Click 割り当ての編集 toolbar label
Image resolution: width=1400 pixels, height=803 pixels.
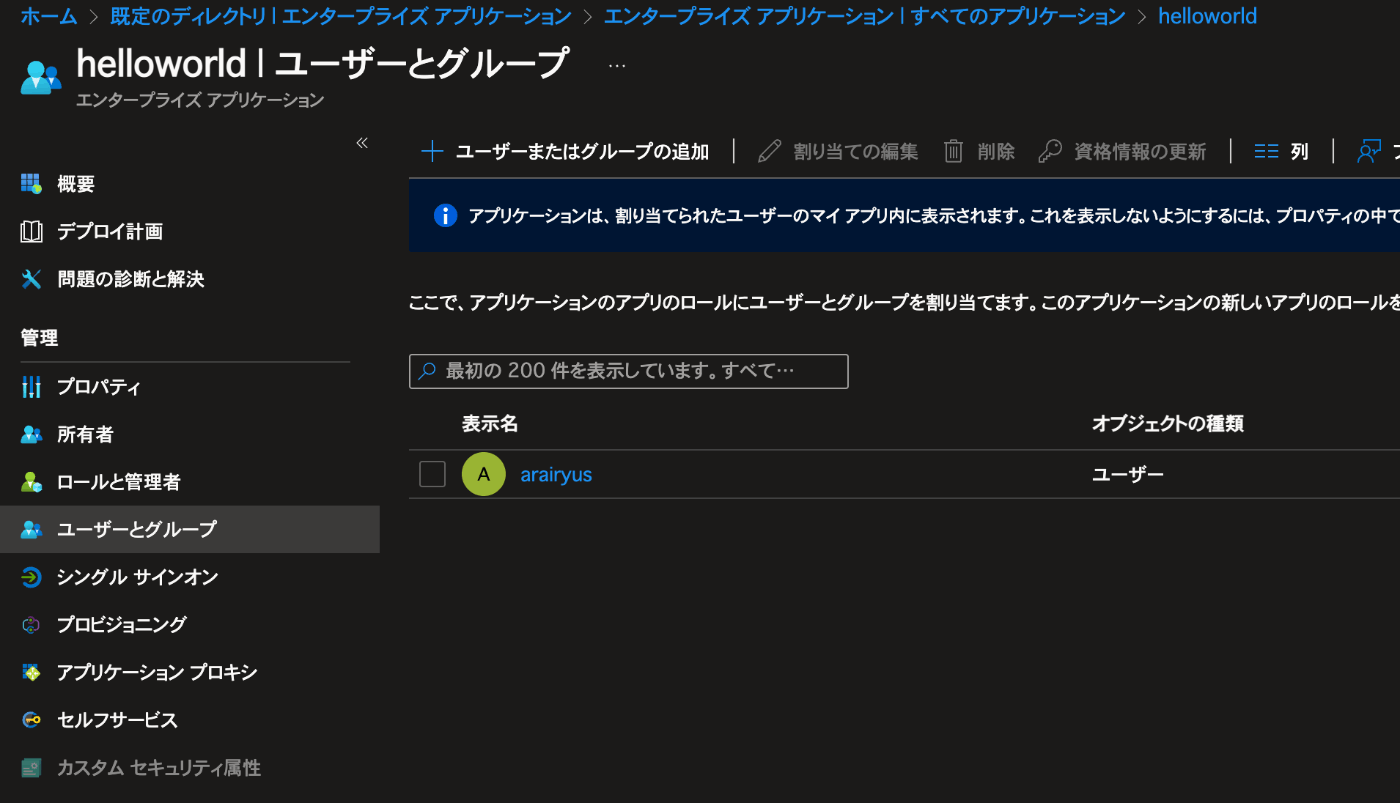(856, 152)
